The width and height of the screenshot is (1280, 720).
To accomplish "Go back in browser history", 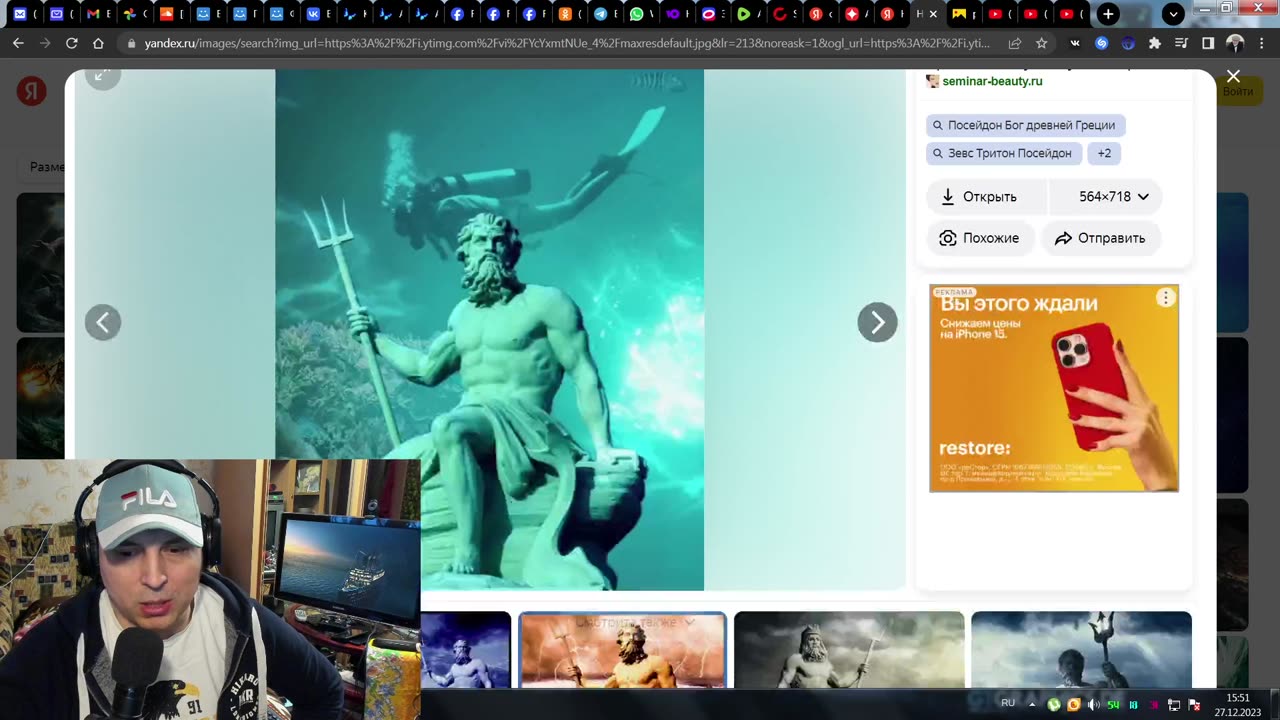I will click(x=18, y=43).
